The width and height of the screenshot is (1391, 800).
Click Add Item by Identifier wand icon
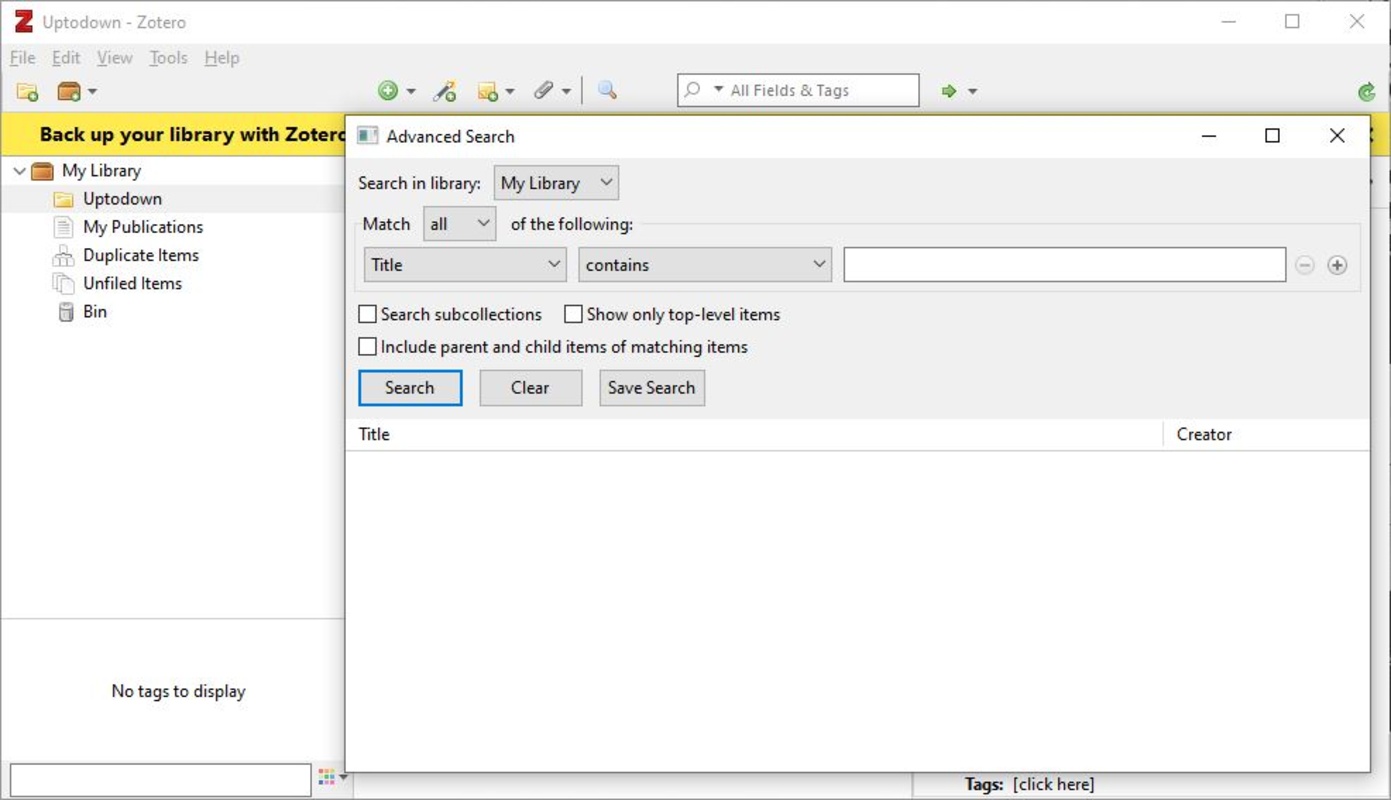(445, 92)
